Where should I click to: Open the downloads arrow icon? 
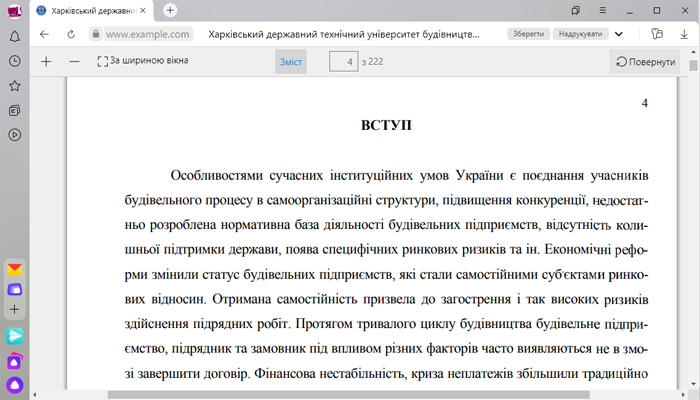[x=684, y=34]
